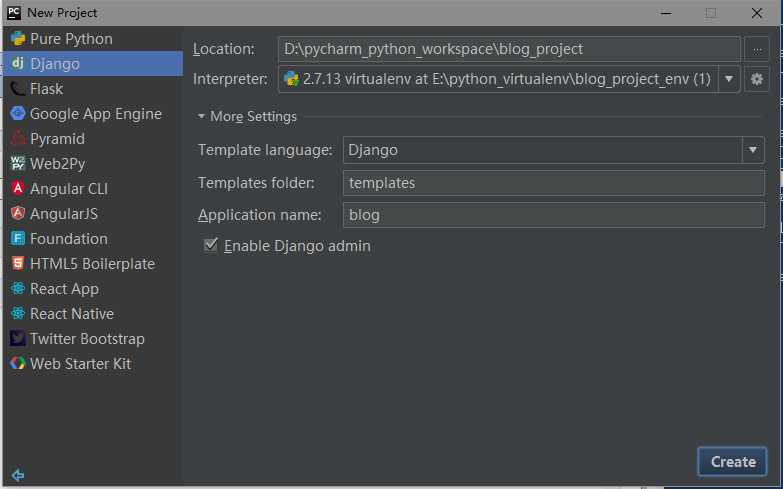Image resolution: width=783 pixels, height=489 pixels.
Task: Click the Google App Engine icon
Action: pos(18,114)
